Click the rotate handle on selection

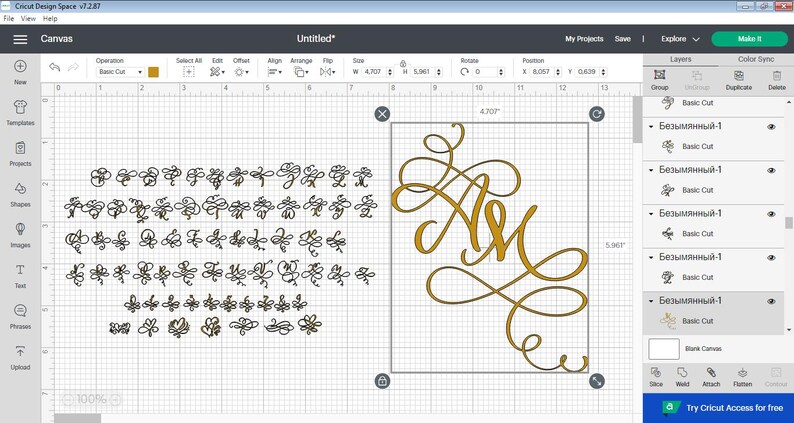tap(597, 114)
